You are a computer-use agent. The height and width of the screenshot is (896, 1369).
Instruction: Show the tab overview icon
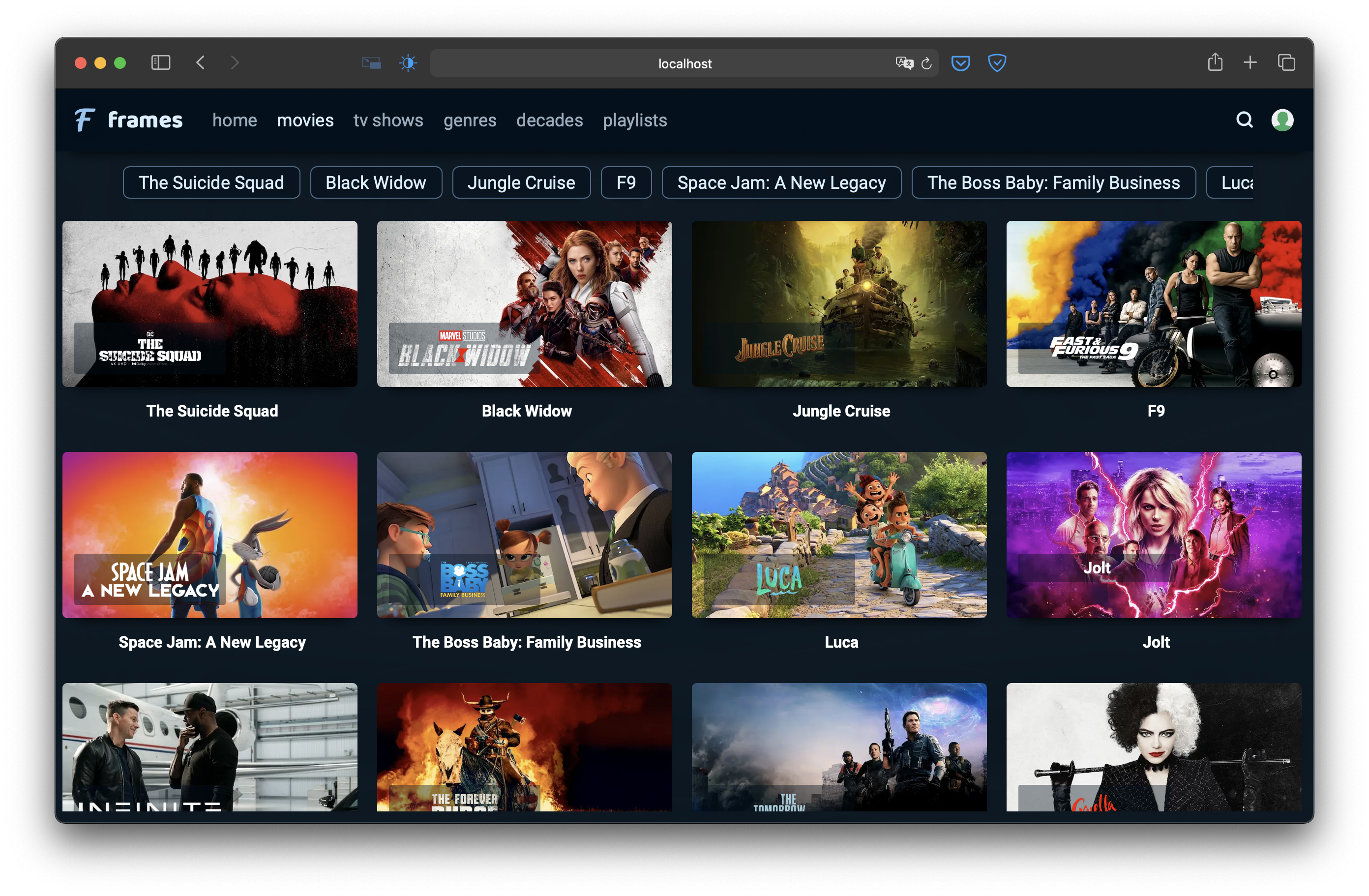1286,62
